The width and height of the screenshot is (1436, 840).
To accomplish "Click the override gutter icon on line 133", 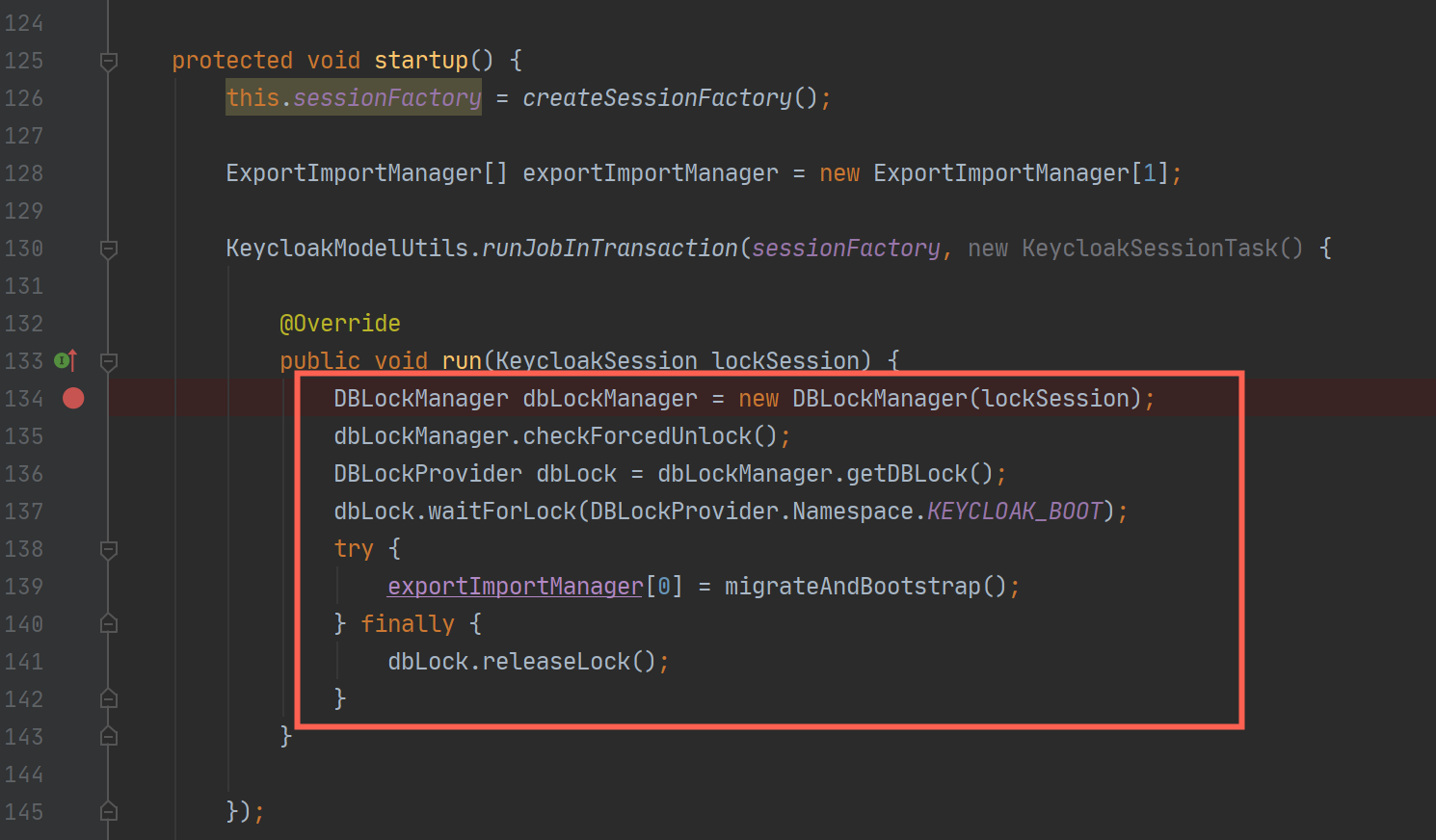I will point(66,360).
